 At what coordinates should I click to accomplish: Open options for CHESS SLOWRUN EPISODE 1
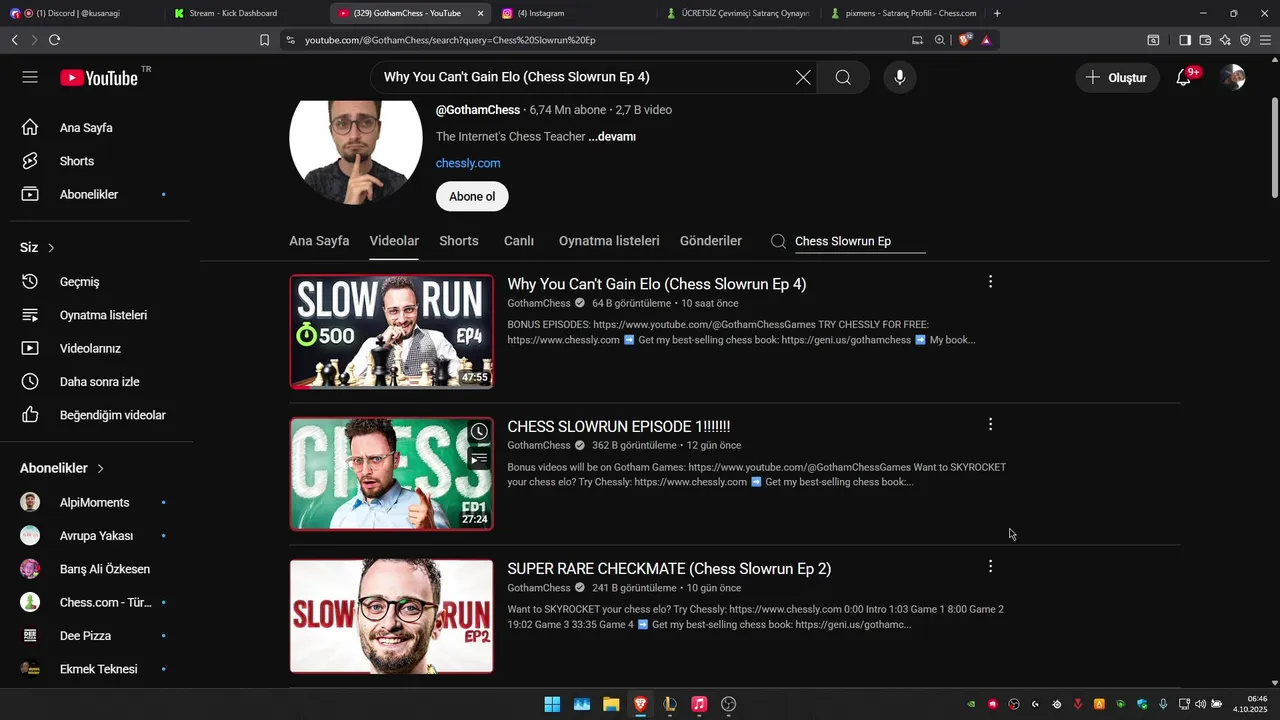click(990, 424)
